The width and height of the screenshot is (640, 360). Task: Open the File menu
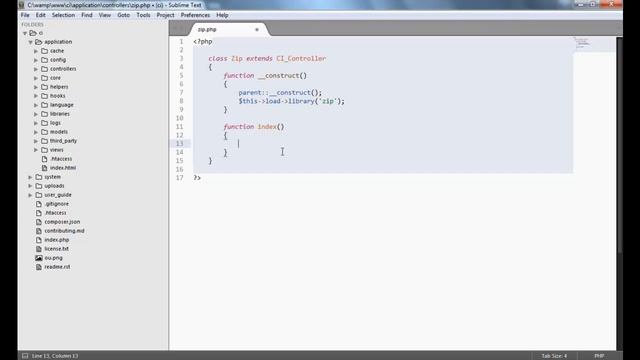pos(25,15)
